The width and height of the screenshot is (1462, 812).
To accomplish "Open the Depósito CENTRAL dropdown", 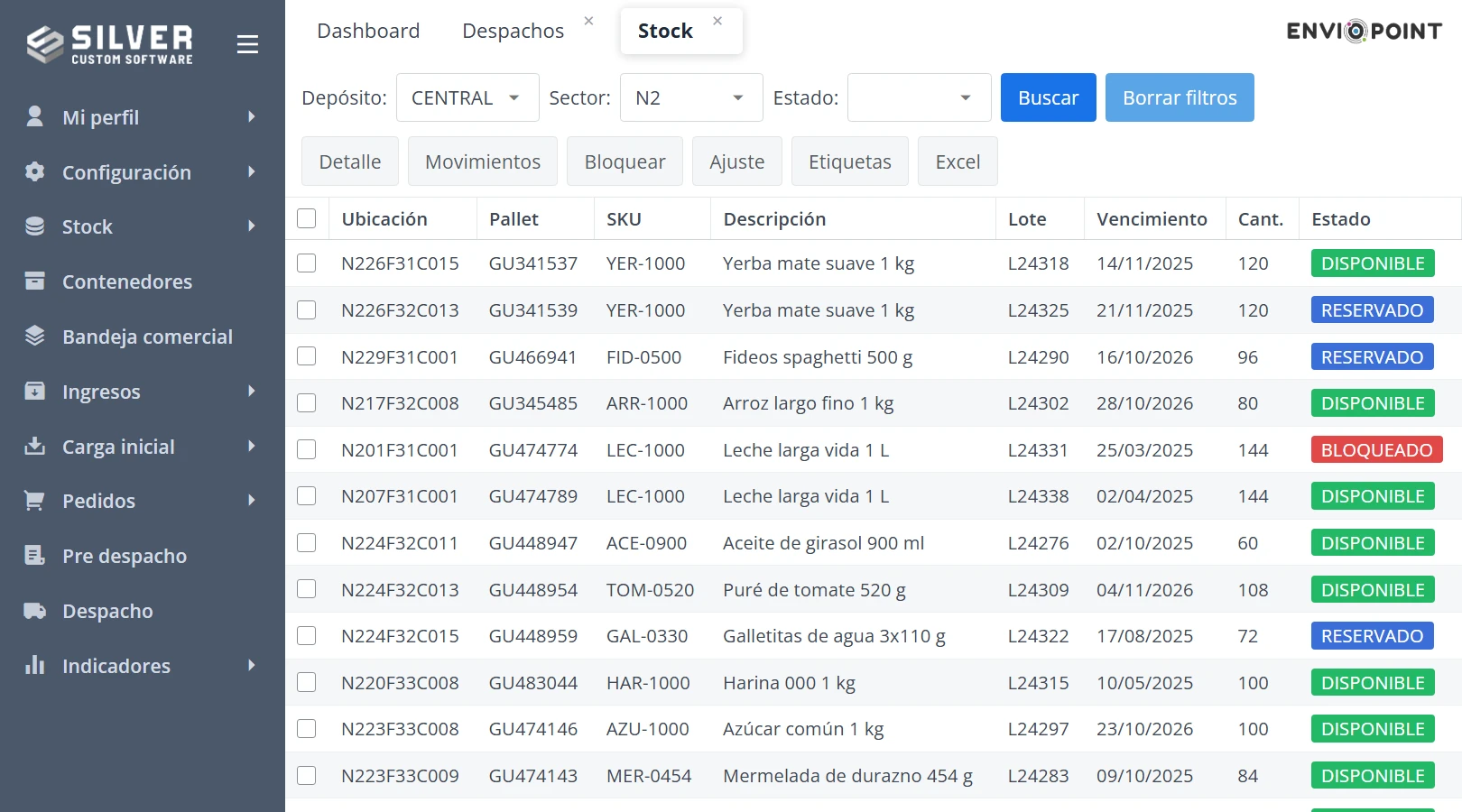I will tap(467, 97).
